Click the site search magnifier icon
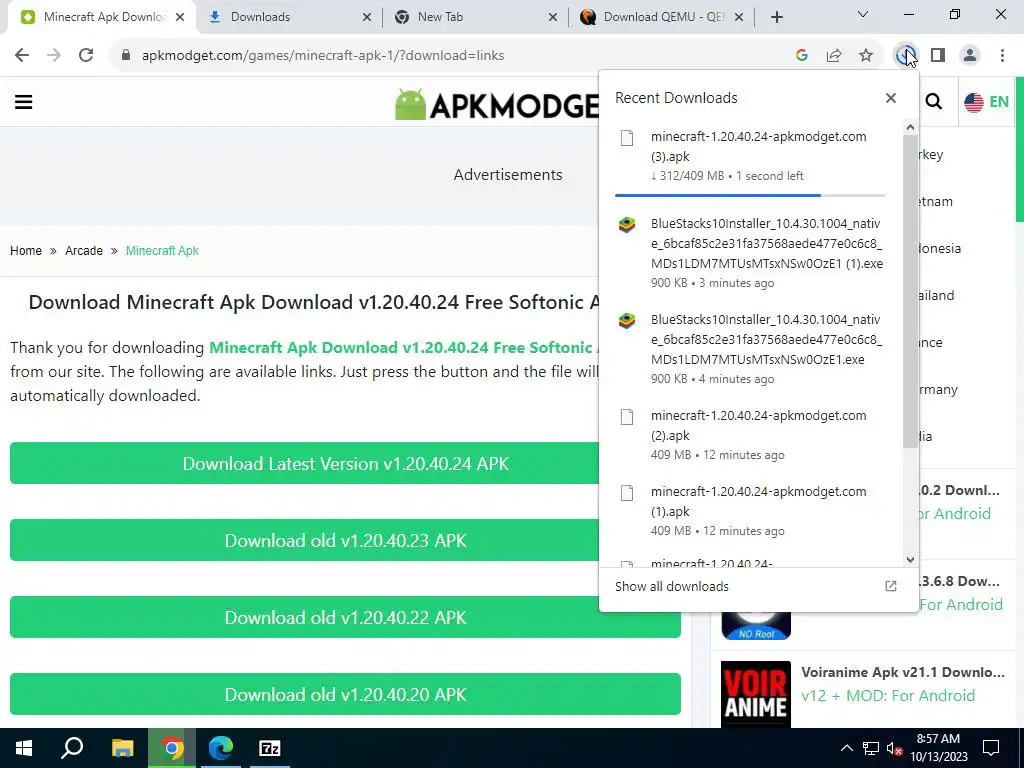1024x768 pixels. [934, 102]
